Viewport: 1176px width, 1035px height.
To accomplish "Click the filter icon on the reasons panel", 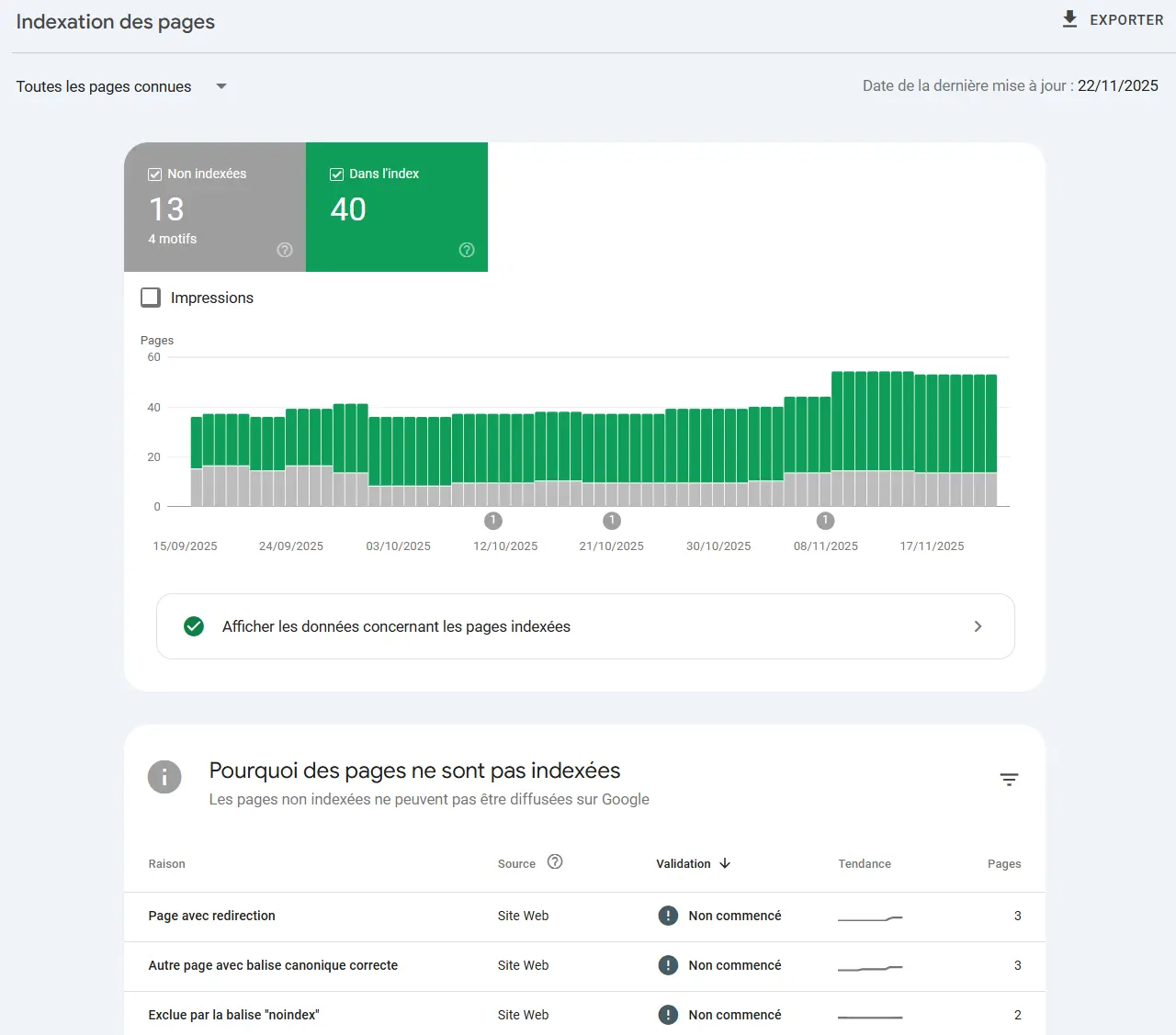I will pyautogui.click(x=1010, y=779).
